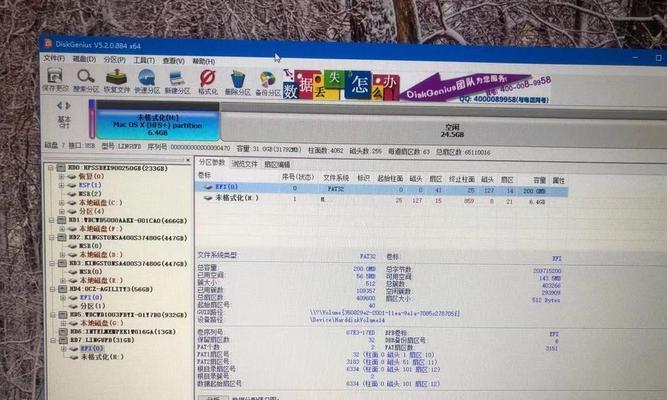Collapse the HD4 OCZ-AGILITY3 disk node
This screenshot has height=400, width=667.
point(53,289)
